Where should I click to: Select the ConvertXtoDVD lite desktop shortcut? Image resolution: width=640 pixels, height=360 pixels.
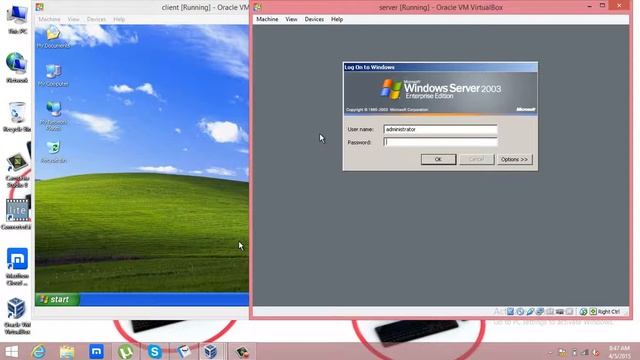point(17,214)
